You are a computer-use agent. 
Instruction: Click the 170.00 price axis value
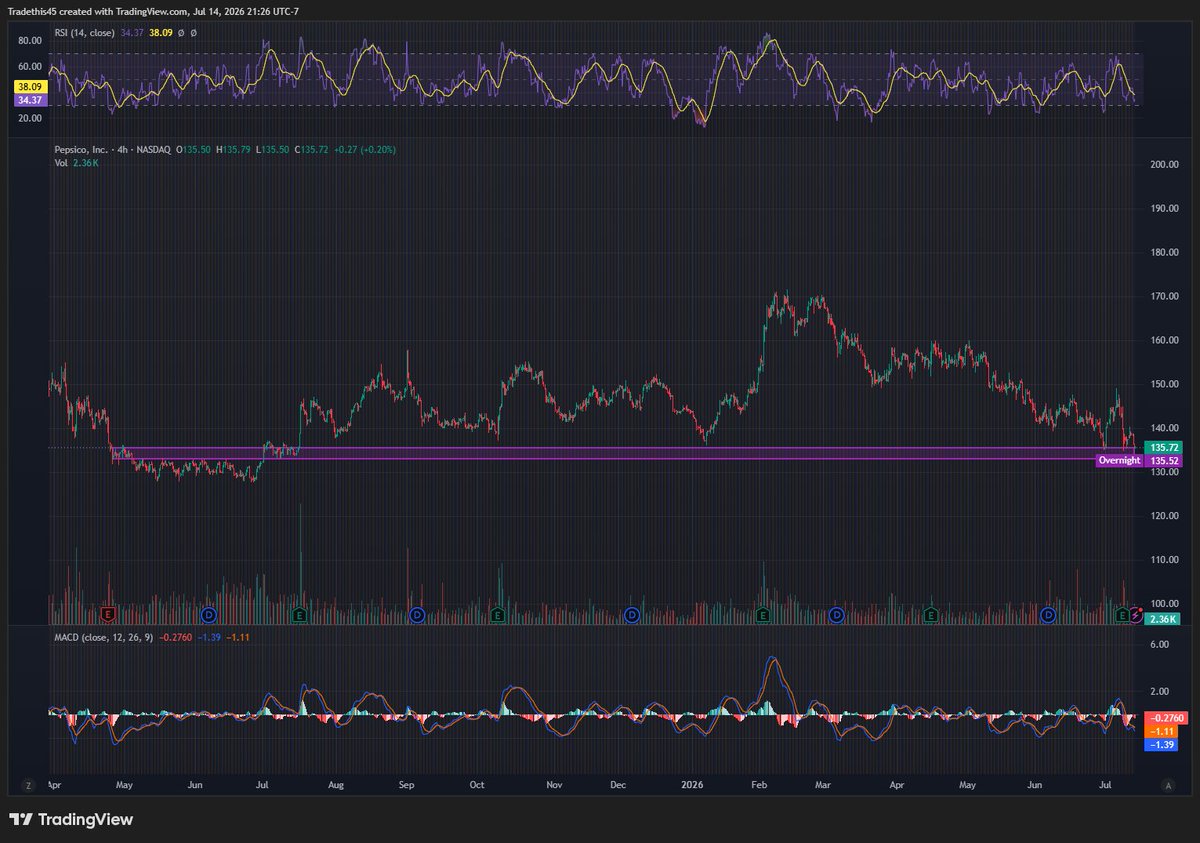pos(1164,296)
